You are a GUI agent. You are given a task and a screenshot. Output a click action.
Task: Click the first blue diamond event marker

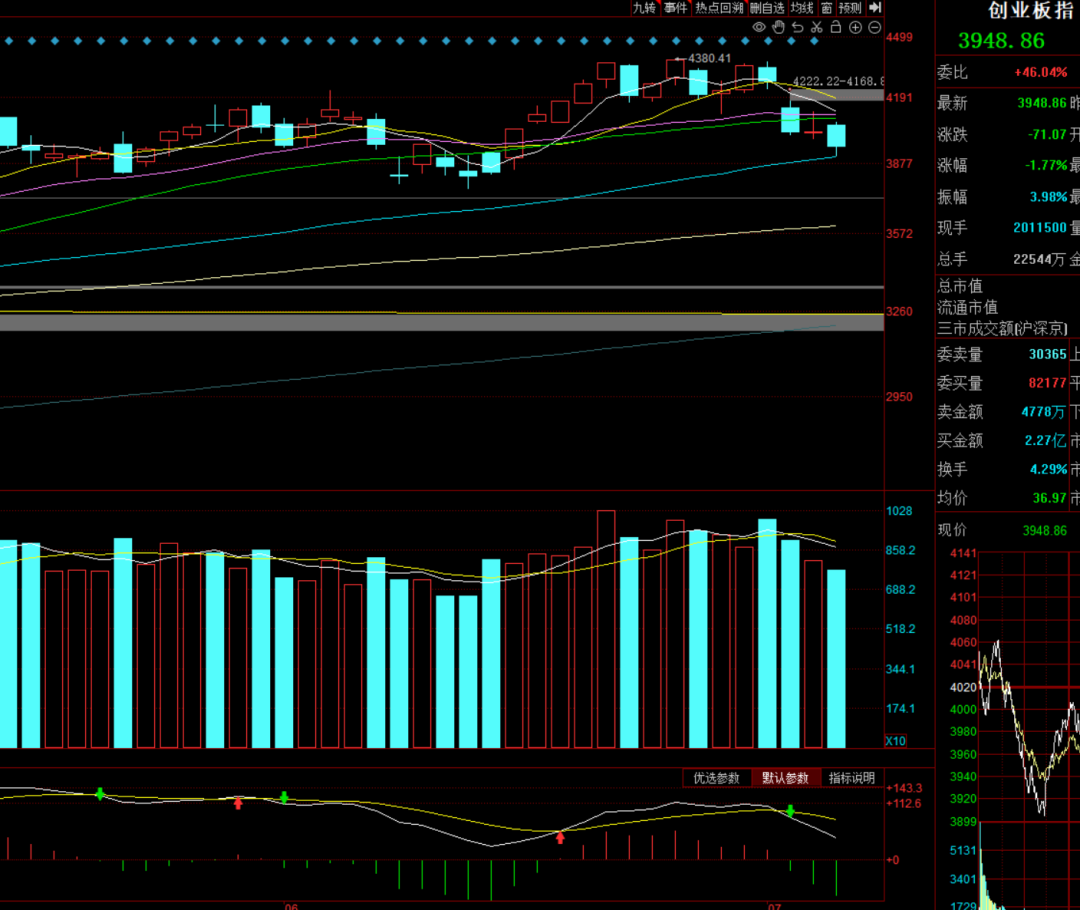(x=9, y=41)
